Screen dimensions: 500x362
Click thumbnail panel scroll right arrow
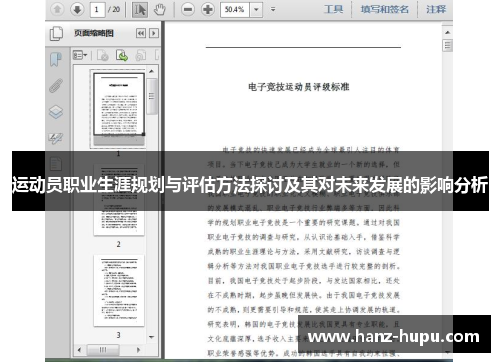pyautogui.click(x=138, y=350)
